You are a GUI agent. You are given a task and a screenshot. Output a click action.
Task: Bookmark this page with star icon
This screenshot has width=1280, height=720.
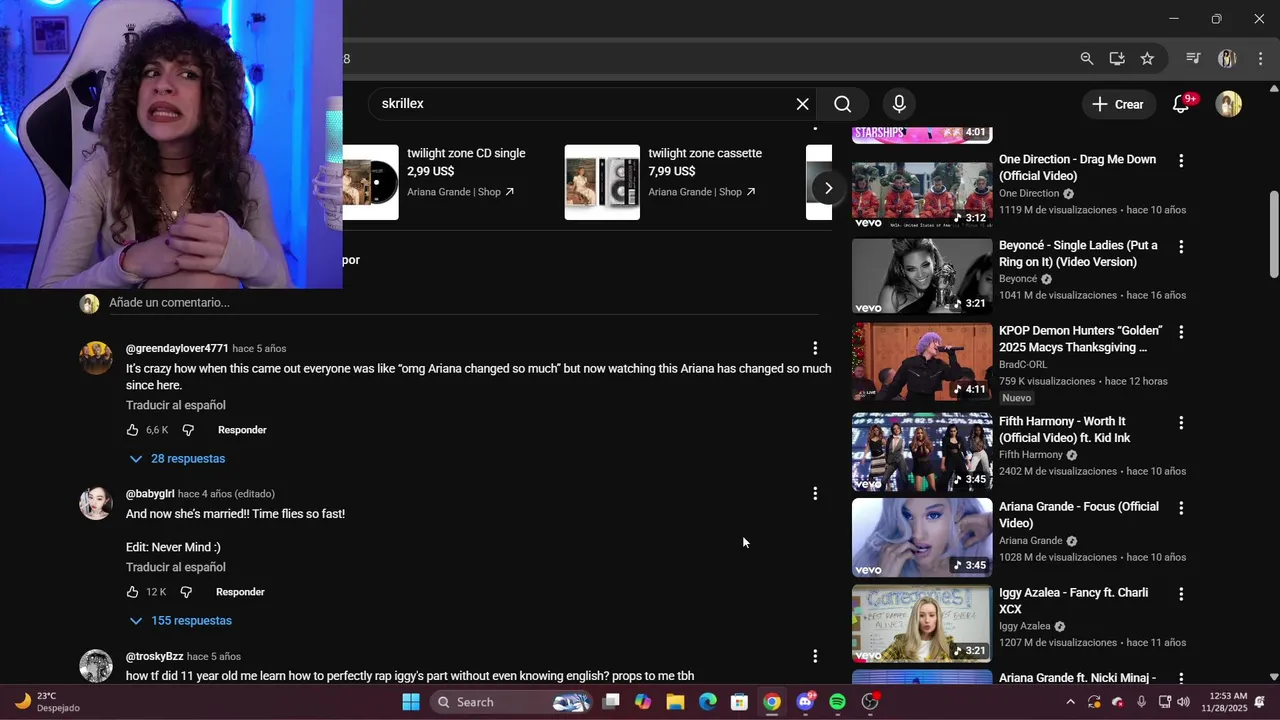click(x=1147, y=59)
